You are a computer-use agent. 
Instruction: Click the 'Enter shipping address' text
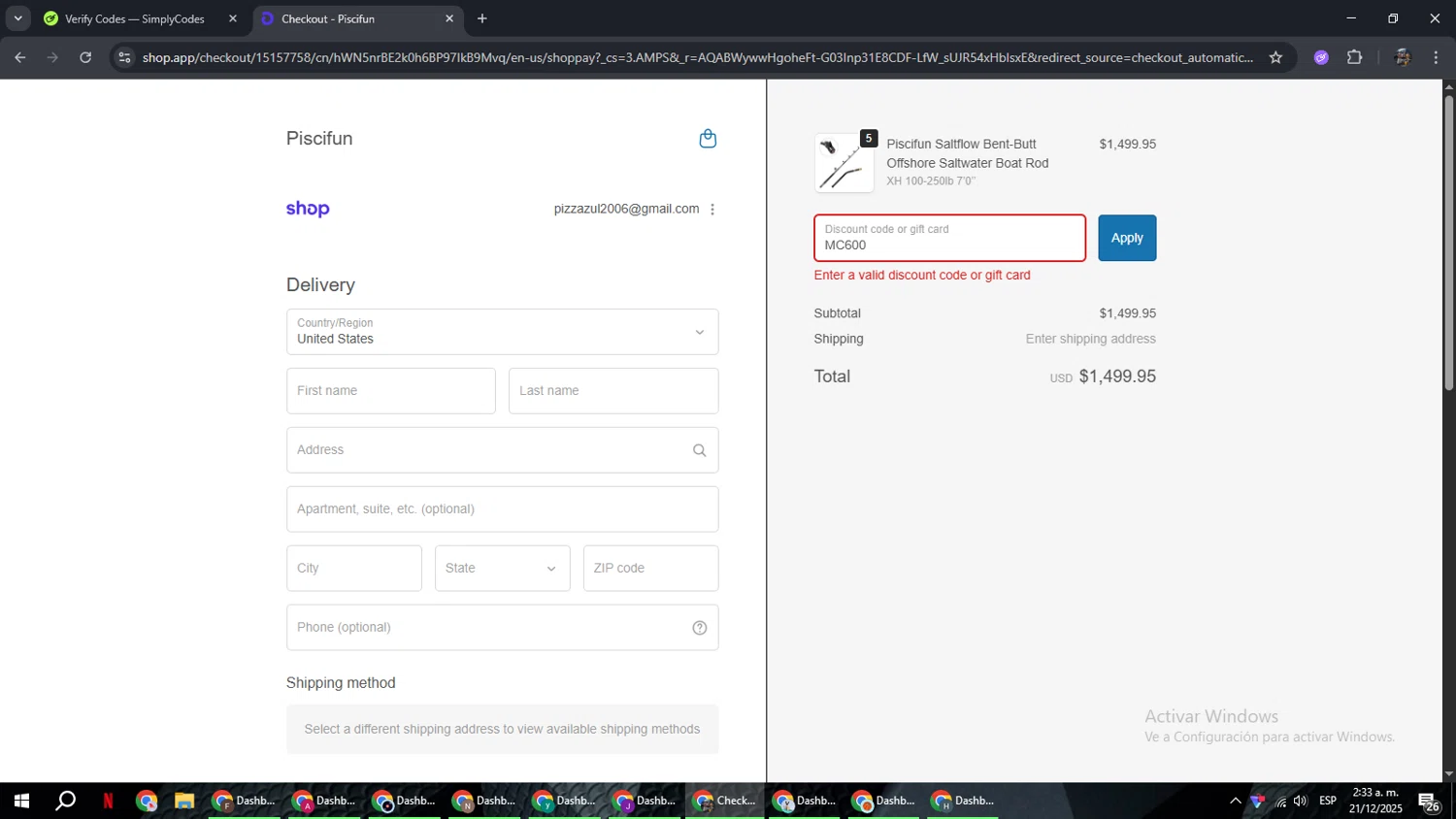tap(1090, 339)
